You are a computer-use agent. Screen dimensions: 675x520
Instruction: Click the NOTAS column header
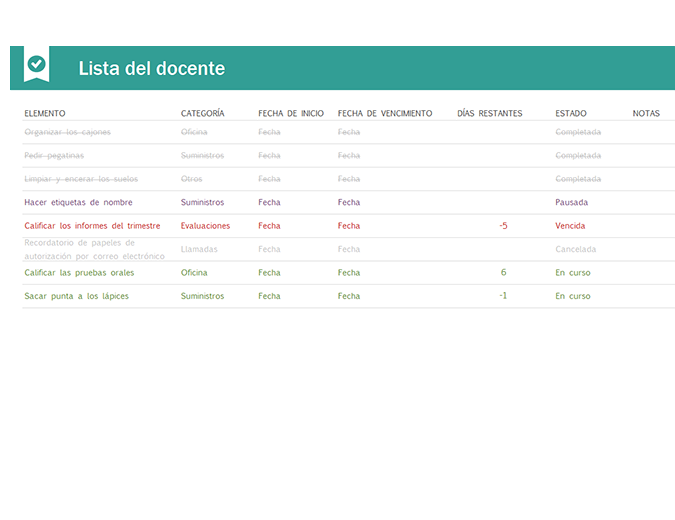point(646,113)
